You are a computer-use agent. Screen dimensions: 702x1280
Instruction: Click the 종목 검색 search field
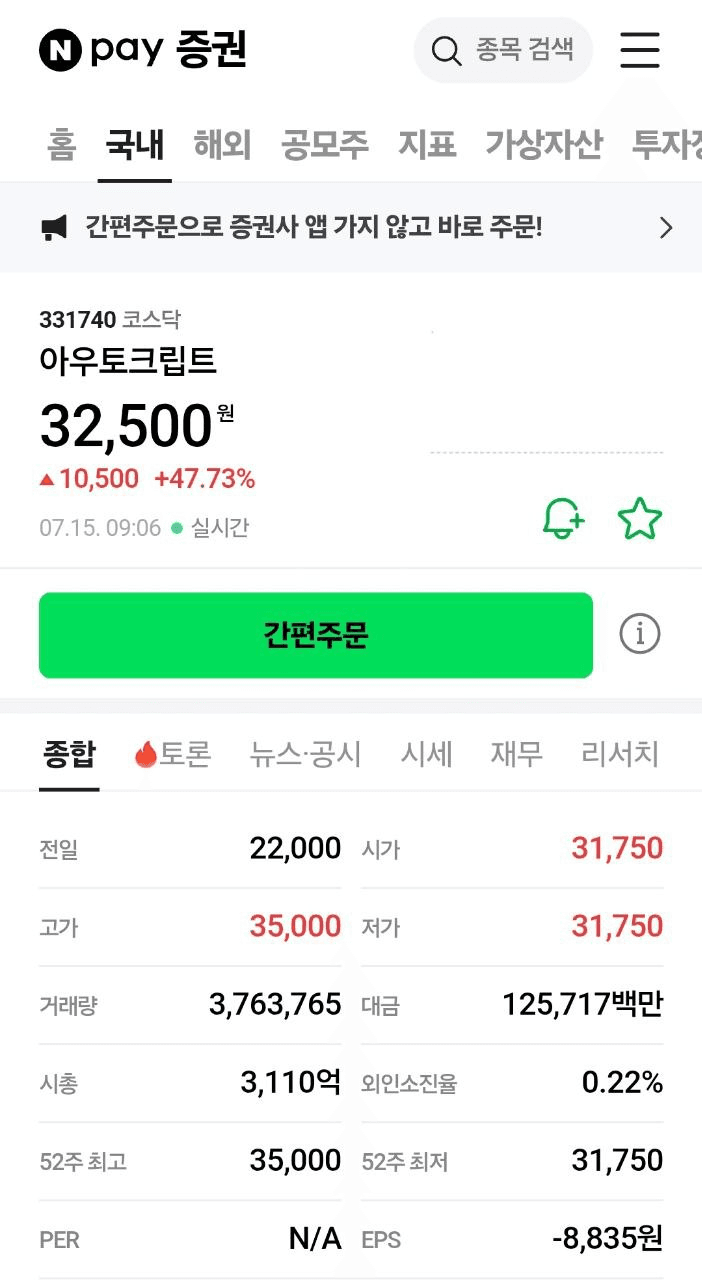pyautogui.click(x=503, y=50)
